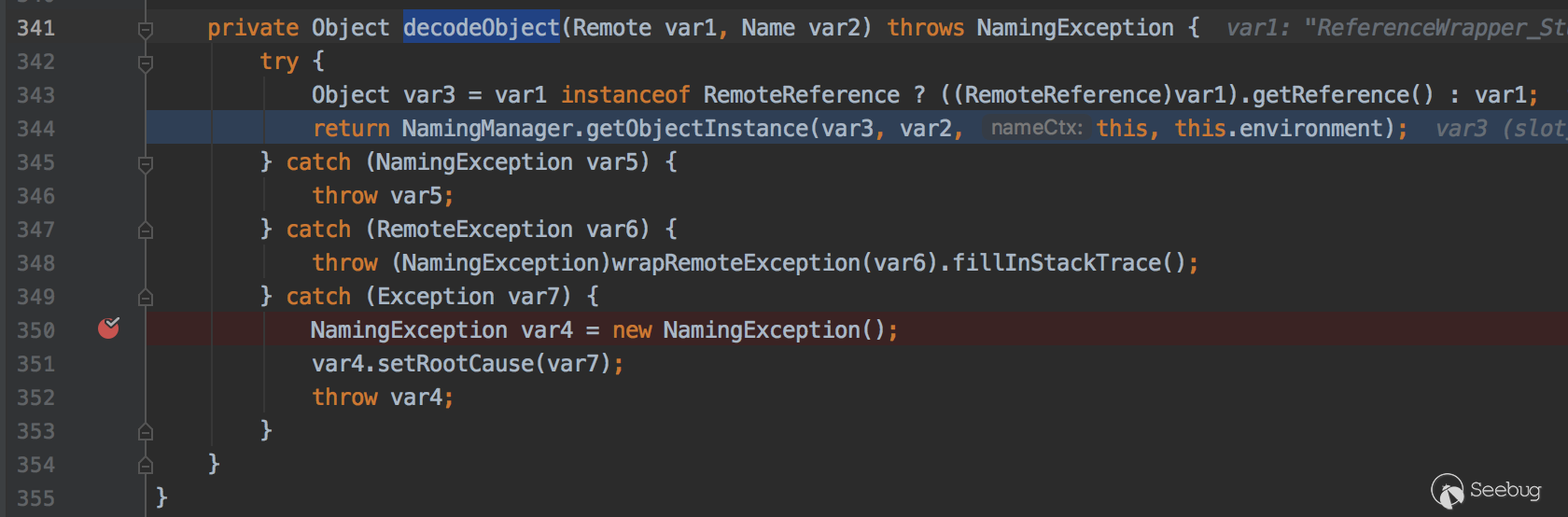Collapse the decodeObject method fold marker
Image resolution: width=1568 pixels, height=517 pixels.
[146, 30]
